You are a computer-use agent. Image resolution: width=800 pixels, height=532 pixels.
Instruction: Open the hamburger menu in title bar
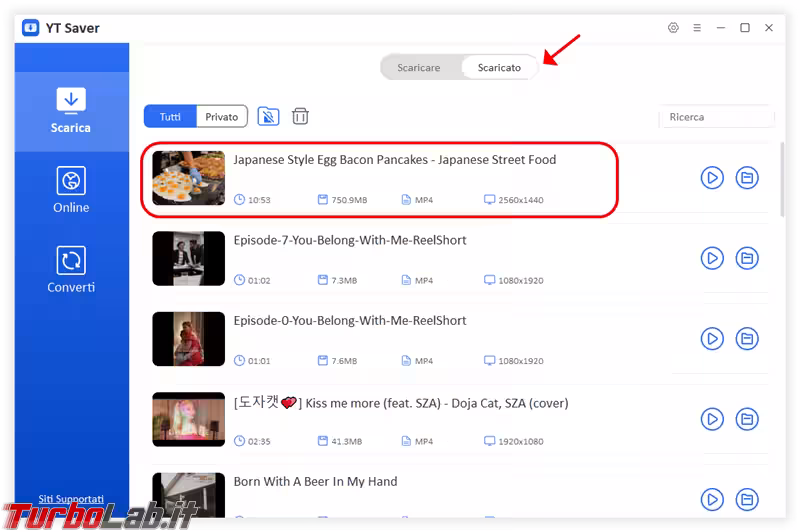pos(697,28)
